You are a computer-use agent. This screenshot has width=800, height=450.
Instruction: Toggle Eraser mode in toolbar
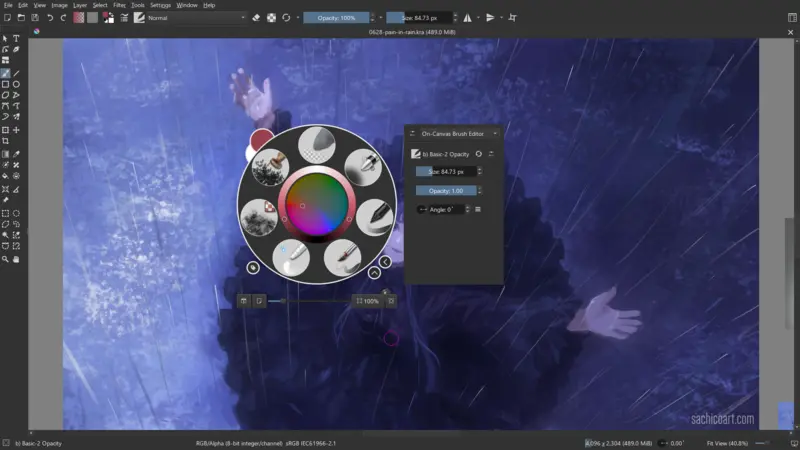pyautogui.click(x=256, y=18)
